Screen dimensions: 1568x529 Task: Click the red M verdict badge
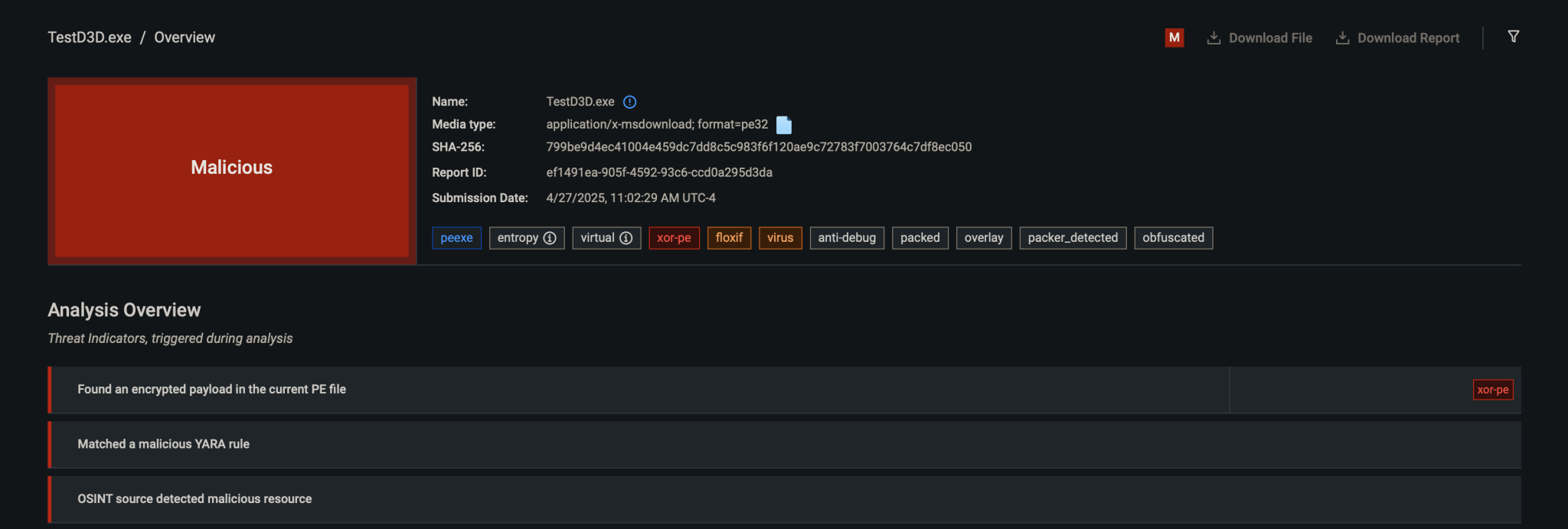point(1174,37)
